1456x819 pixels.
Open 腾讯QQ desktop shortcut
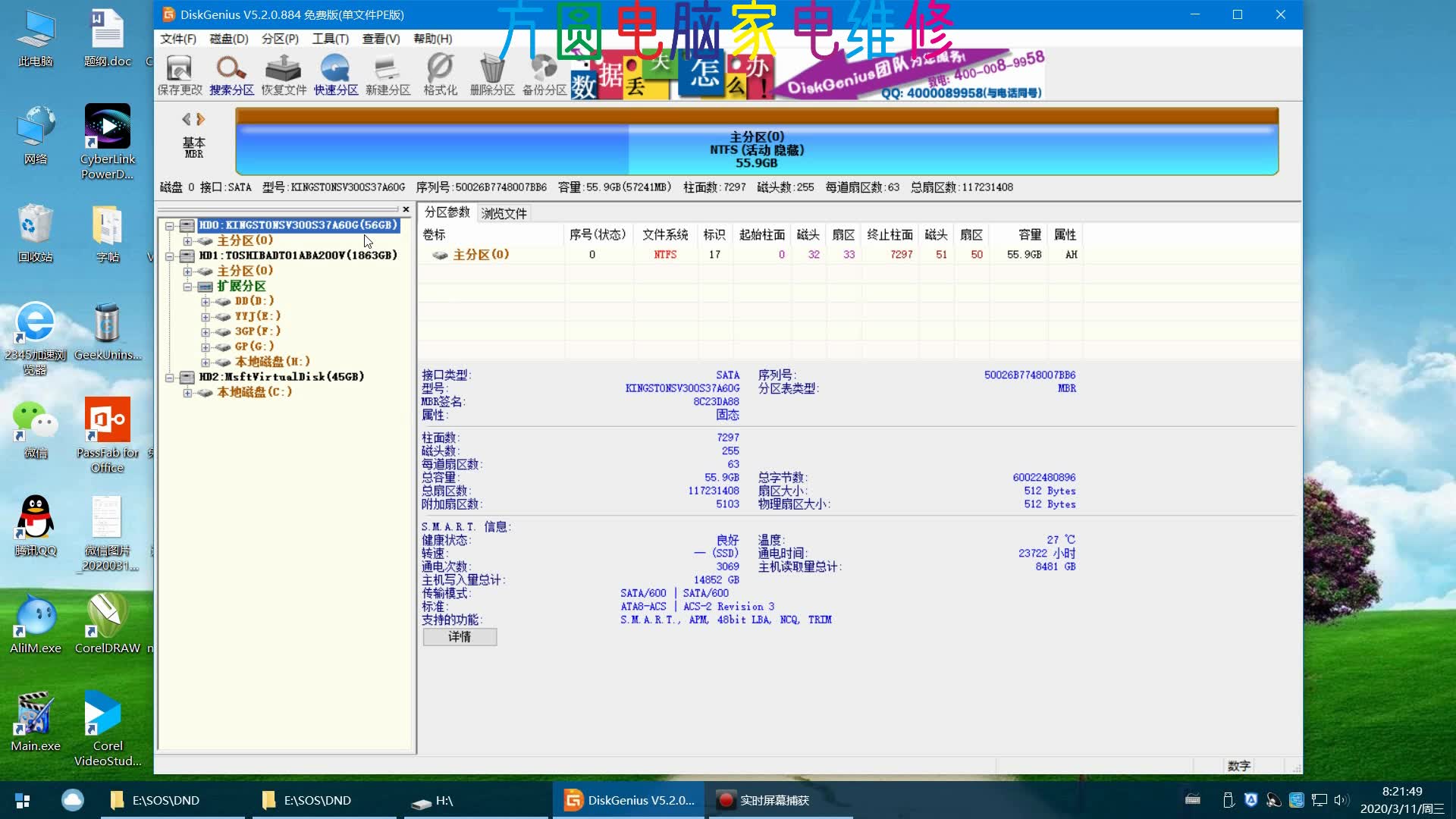coord(36,526)
